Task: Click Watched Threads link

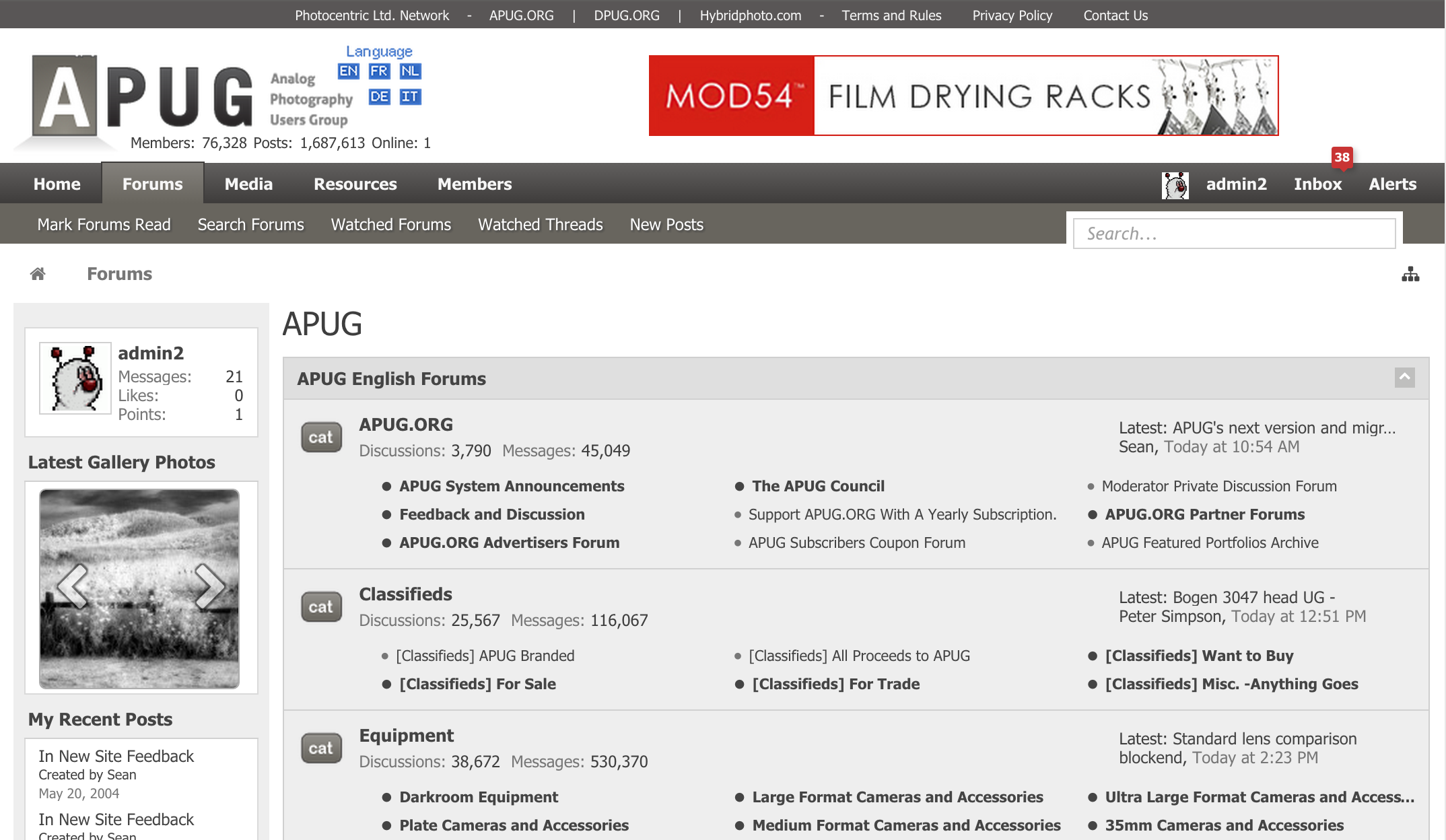Action: 540,225
